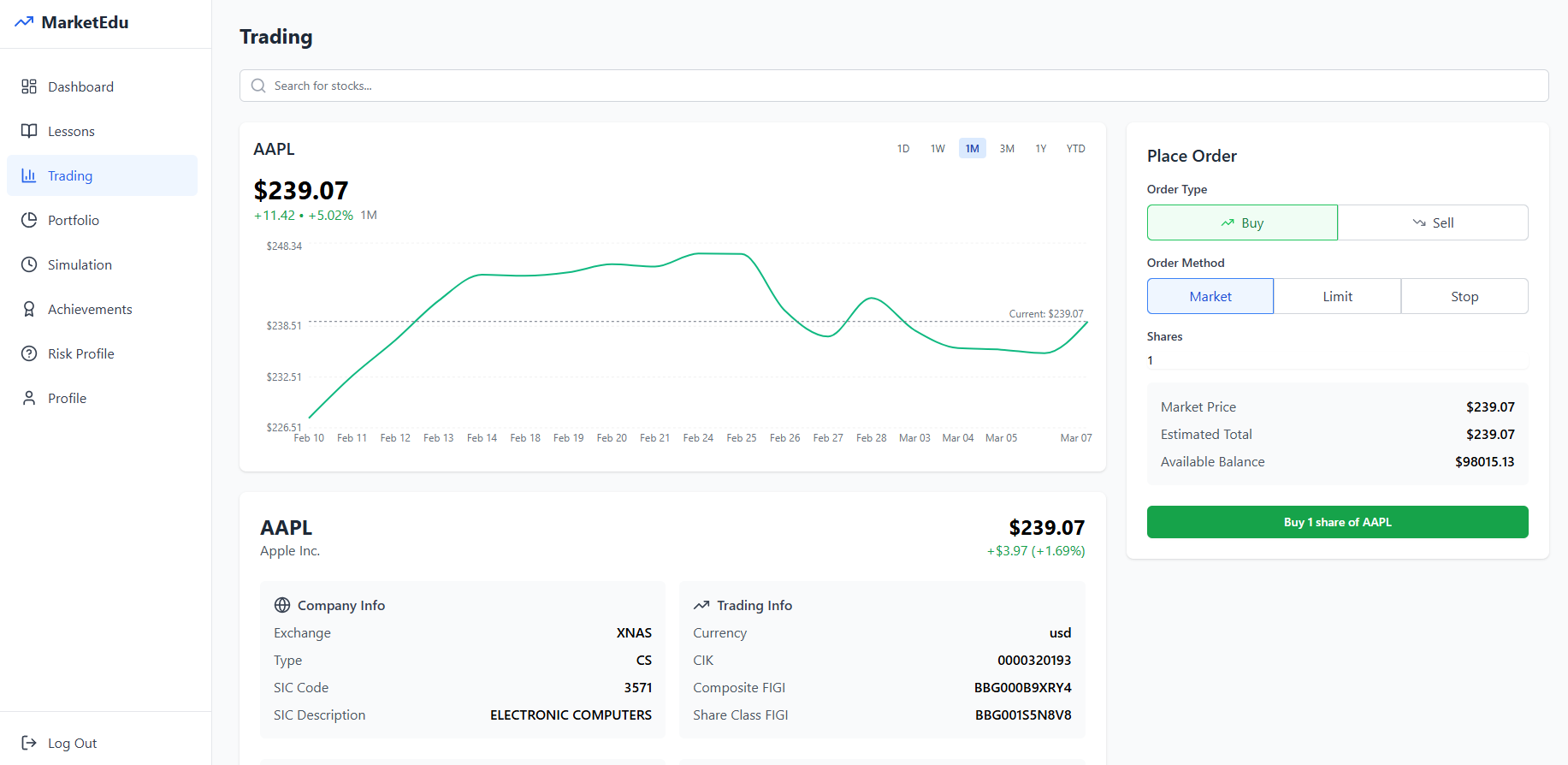Click the Trading bar chart icon

[x=29, y=175]
